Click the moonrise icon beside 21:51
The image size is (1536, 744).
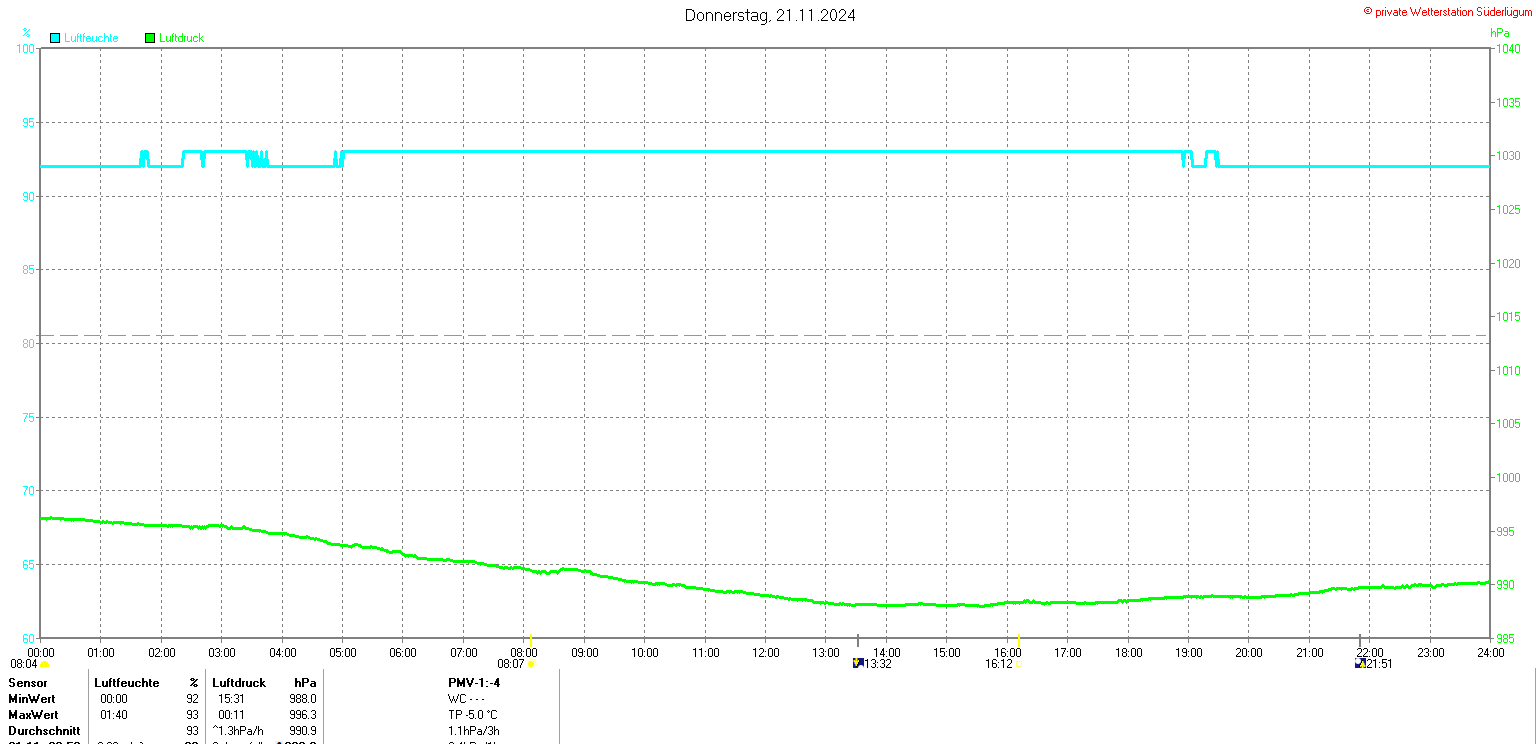1360,663
